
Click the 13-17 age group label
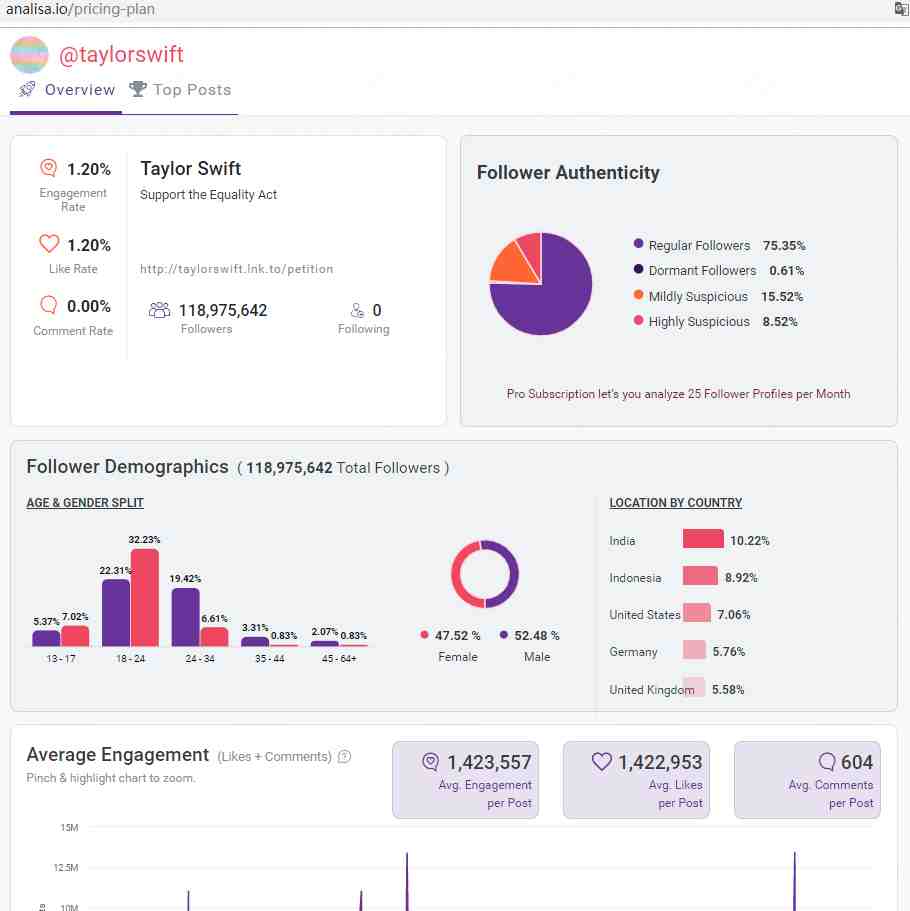[x=61, y=658]
